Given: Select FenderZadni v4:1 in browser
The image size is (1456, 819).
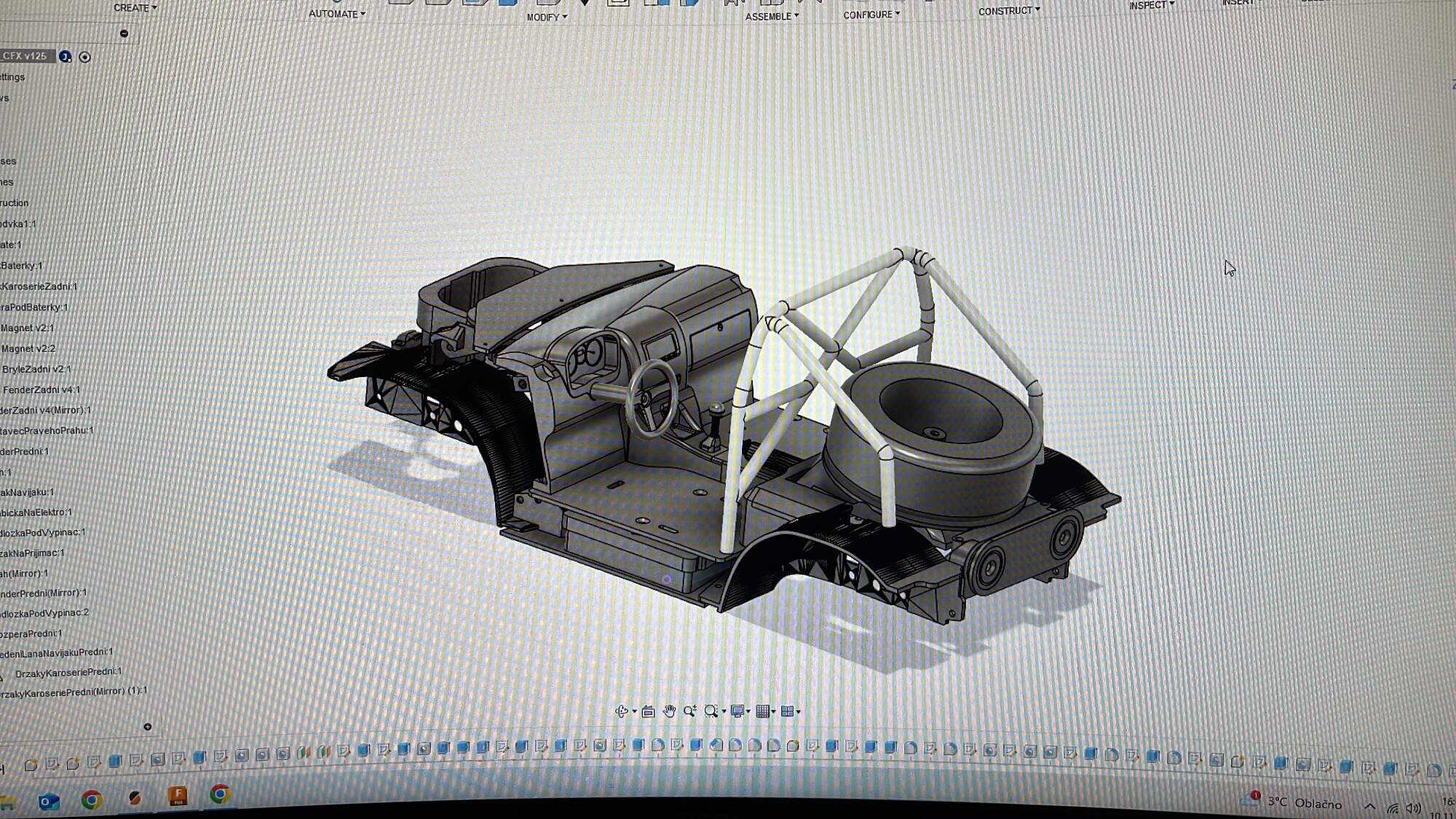Looking at the screenshot, I should pos(41,390).
